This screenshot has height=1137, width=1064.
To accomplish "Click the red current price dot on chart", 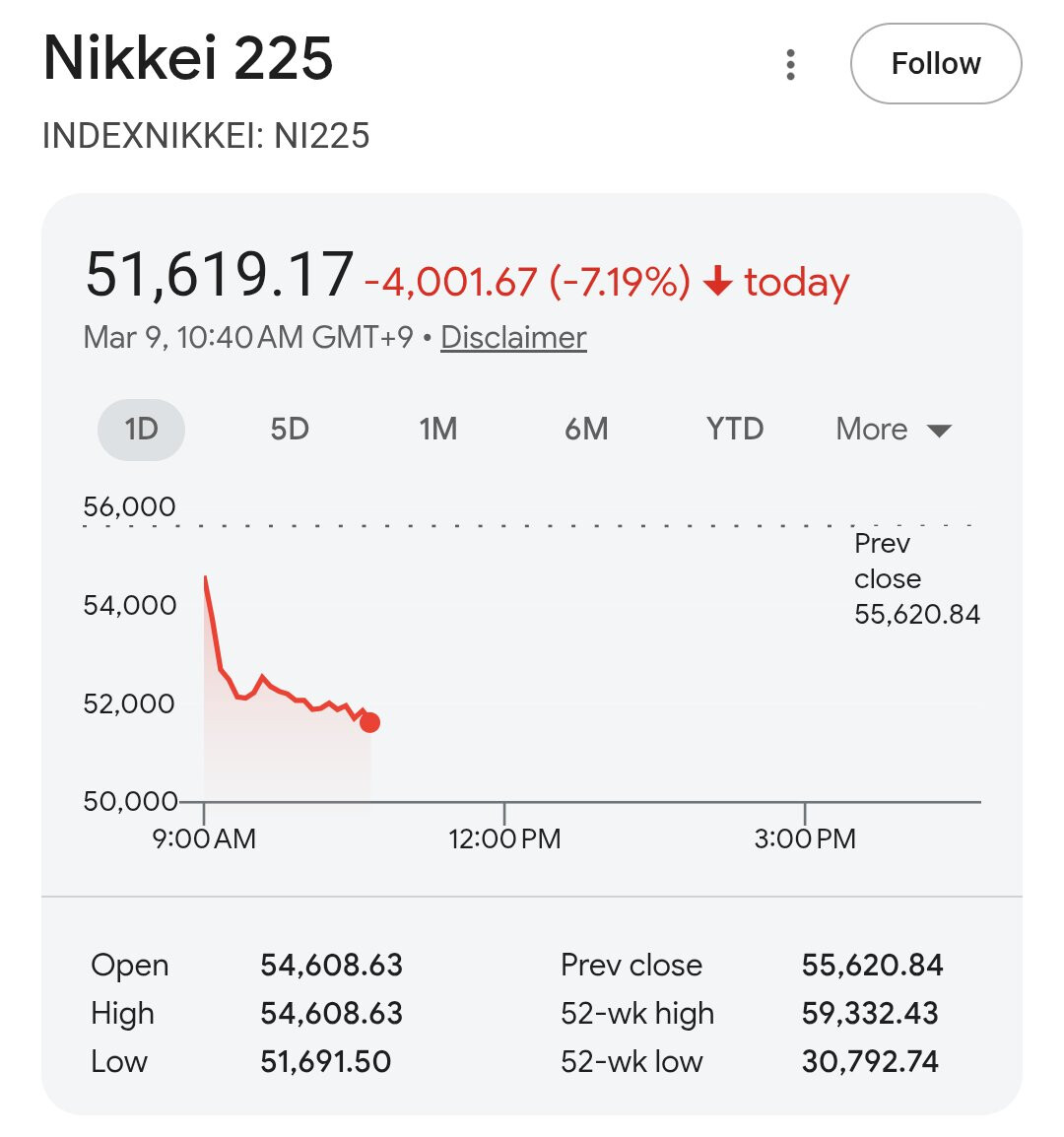I will pyautogui.click(x=369, y=723).
